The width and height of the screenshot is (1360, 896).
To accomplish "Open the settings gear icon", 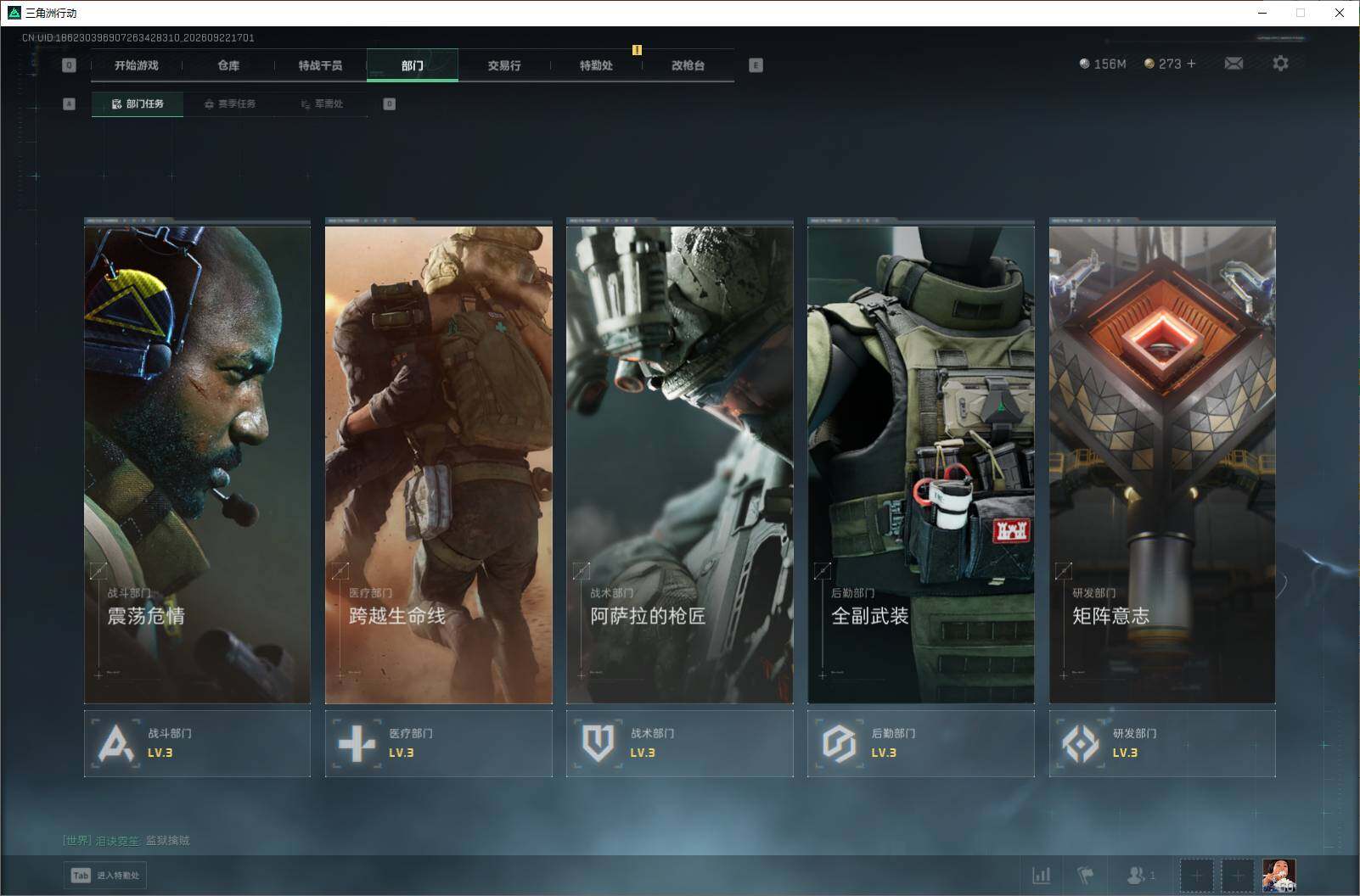I will click(x=1280, y=64).
